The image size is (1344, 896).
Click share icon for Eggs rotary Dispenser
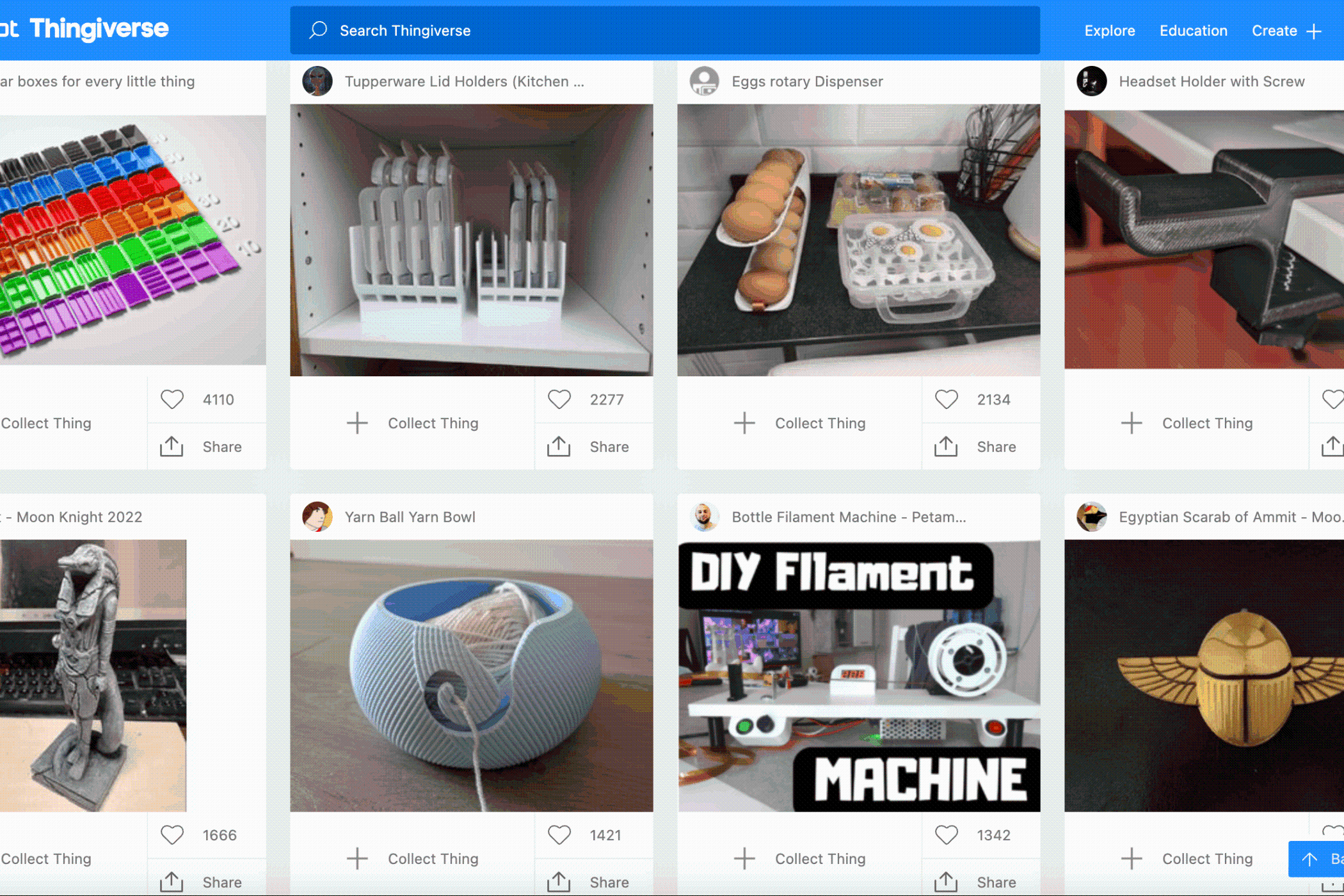point(946,446)
